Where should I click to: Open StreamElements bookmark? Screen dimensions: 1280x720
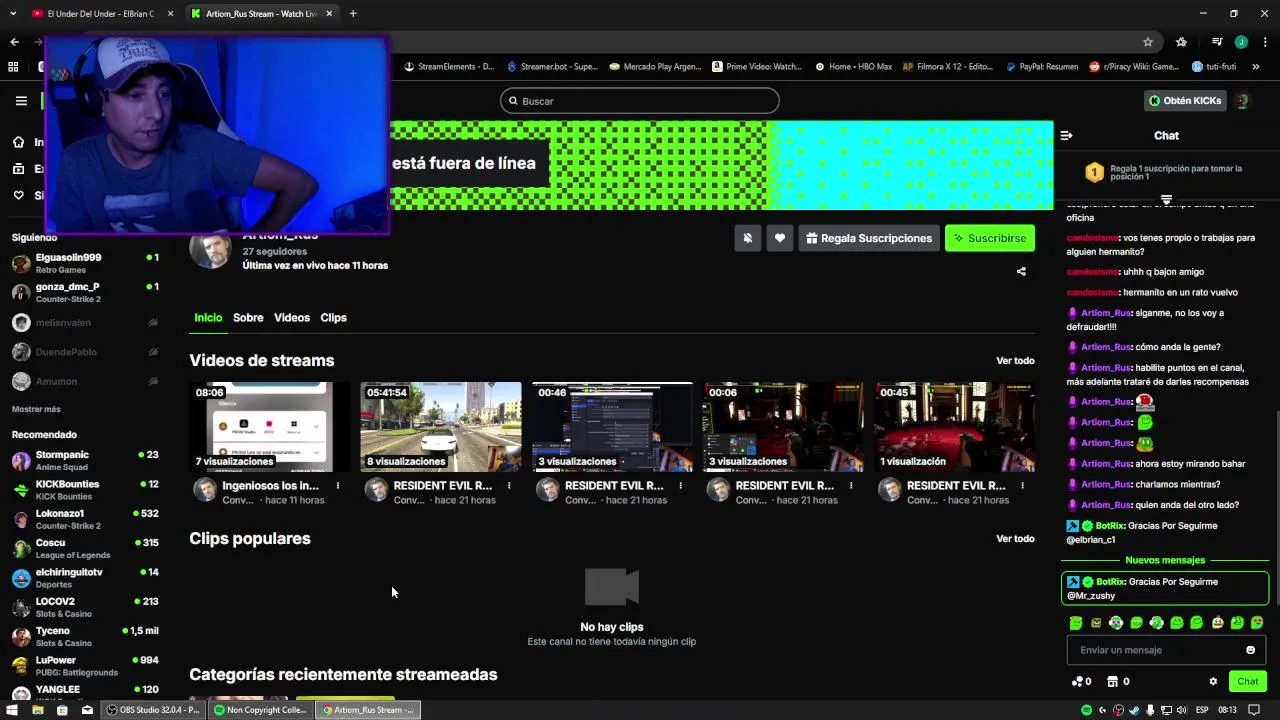pos(449,67)
